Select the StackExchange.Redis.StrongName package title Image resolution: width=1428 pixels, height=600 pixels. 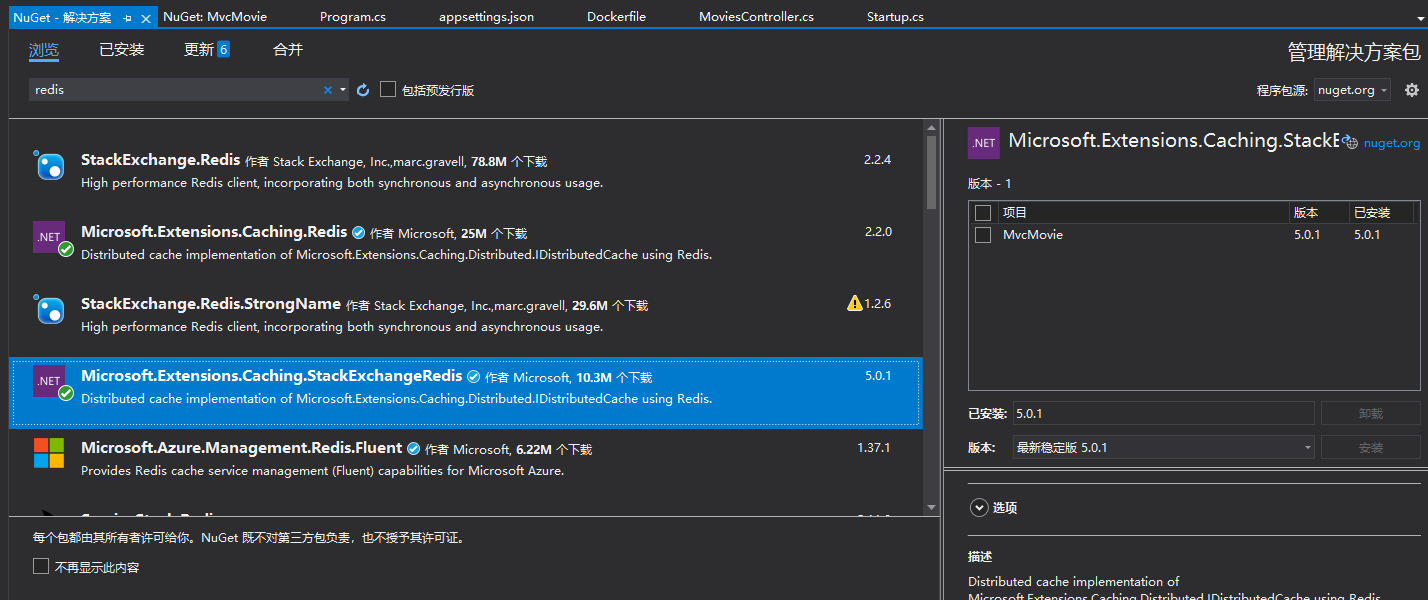coord(211,304)
